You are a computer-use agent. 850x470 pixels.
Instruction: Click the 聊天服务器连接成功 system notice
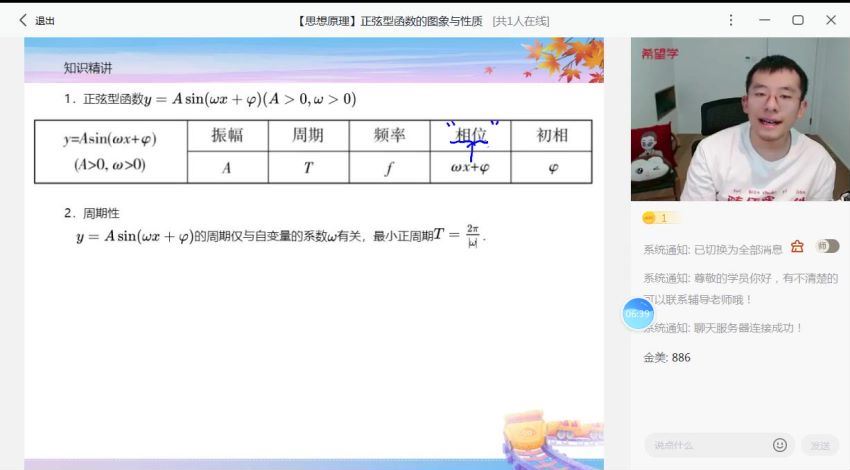pos(723,328)
